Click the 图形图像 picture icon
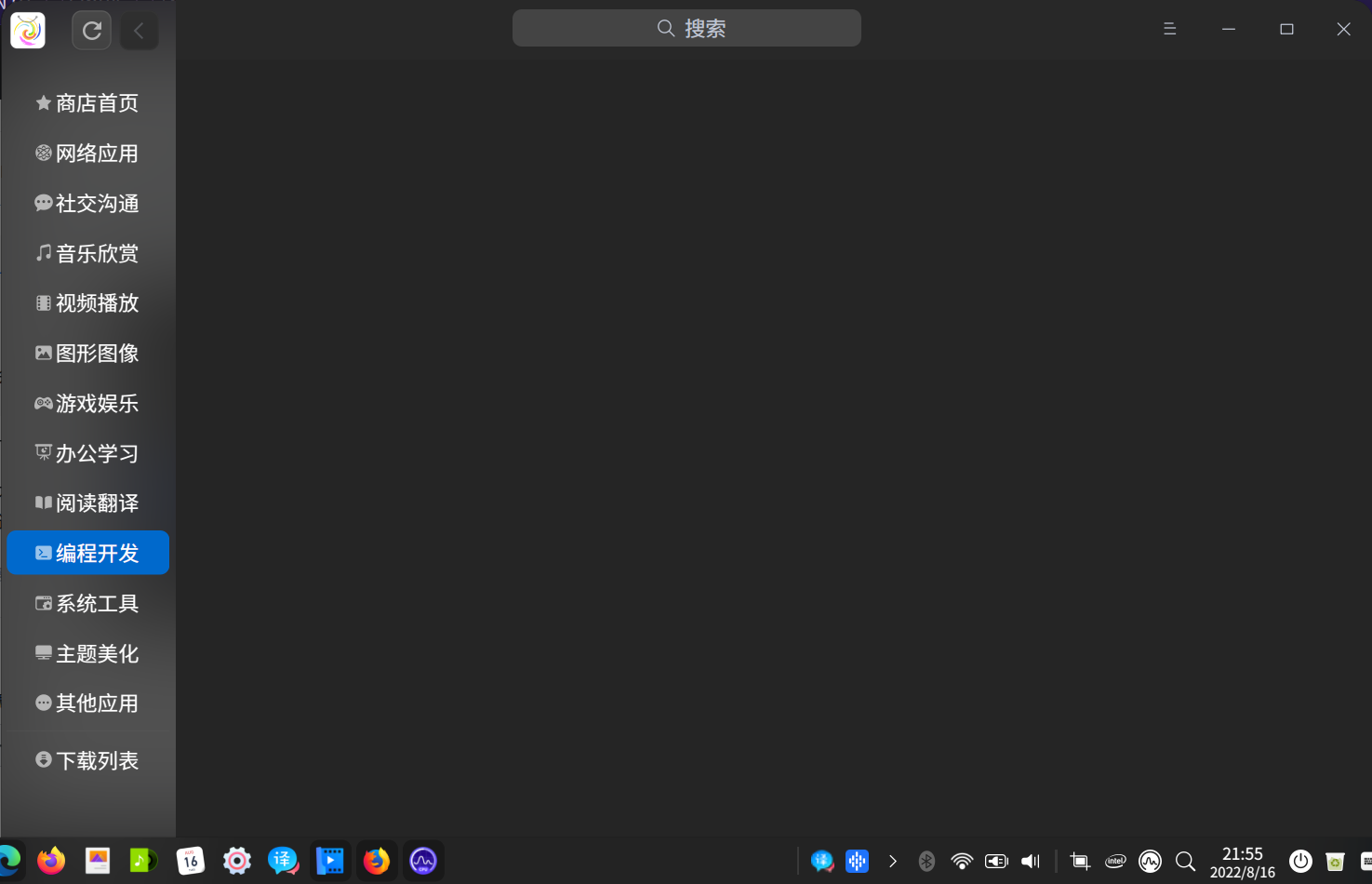 [x=43, y=353]
